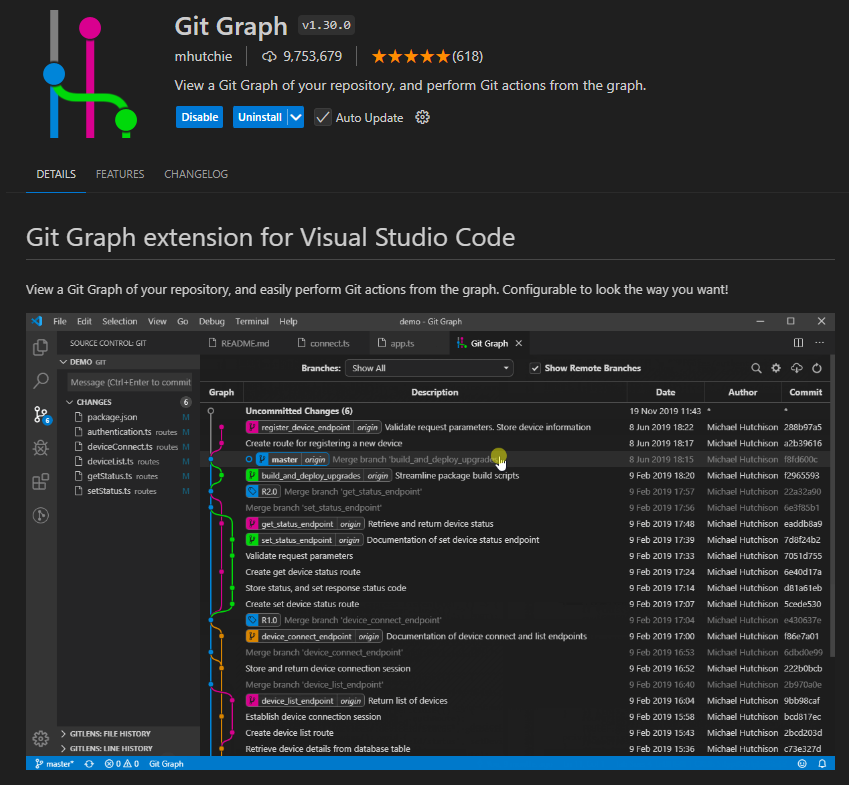This screenshot has height=785, width=849.
Task: Click the synchronize changes icon in status bar
Action: (89, 764)
